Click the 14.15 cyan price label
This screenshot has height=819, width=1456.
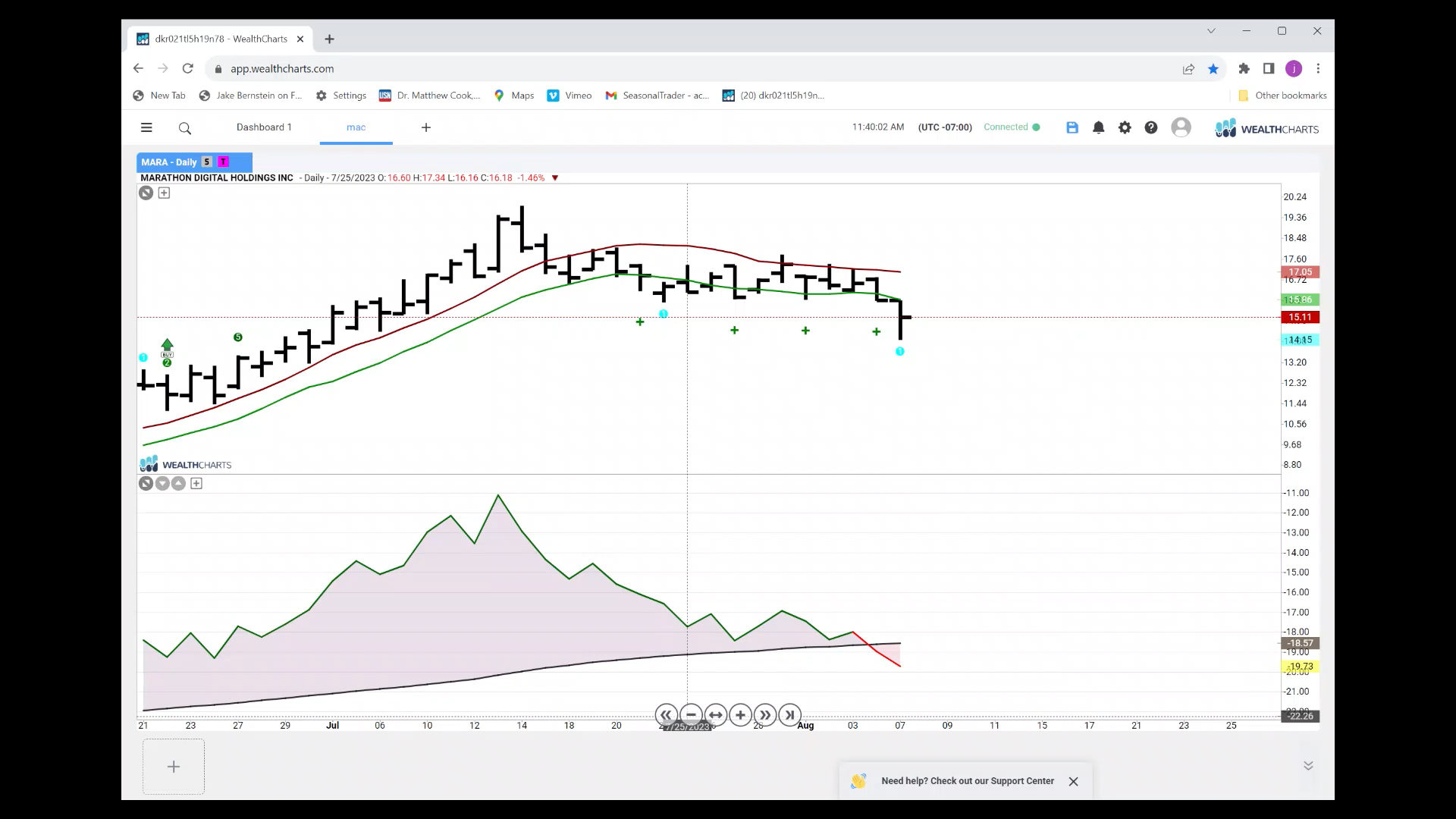pyautogui.click(x=1300, y=340)
